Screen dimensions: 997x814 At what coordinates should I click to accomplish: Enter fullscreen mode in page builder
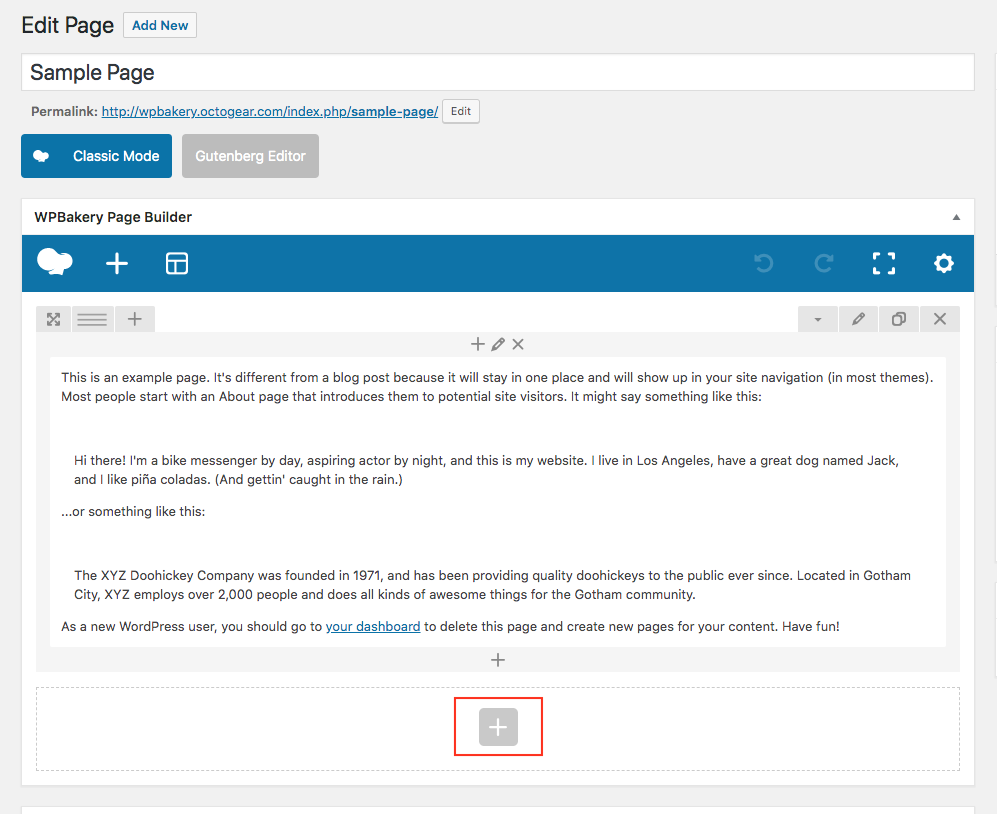pyautogui.click(x=884, y=264)
